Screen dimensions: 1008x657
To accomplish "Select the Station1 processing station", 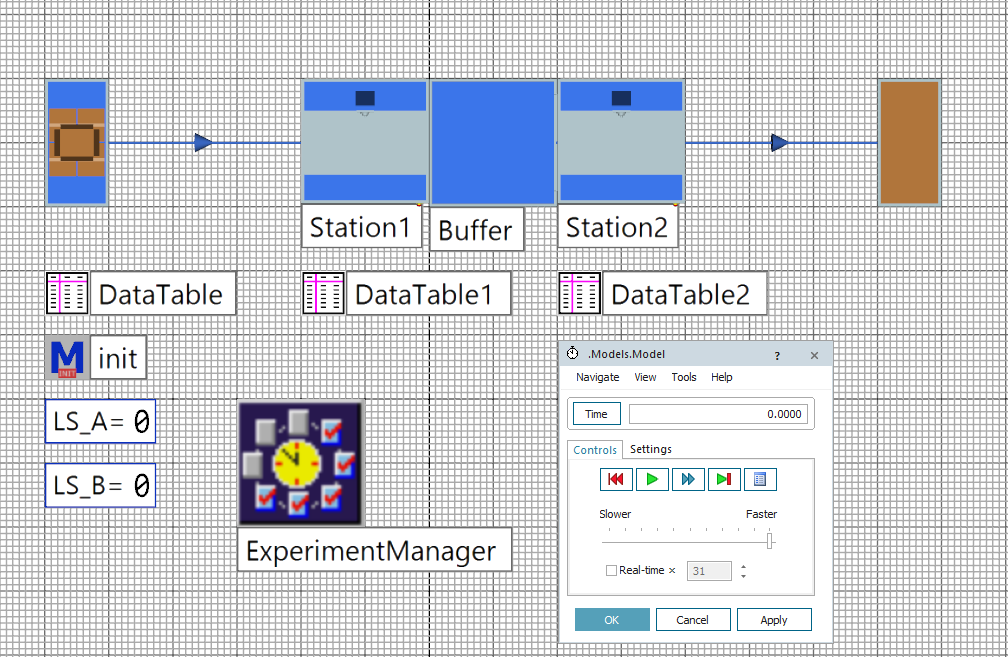I will (363, 141).
